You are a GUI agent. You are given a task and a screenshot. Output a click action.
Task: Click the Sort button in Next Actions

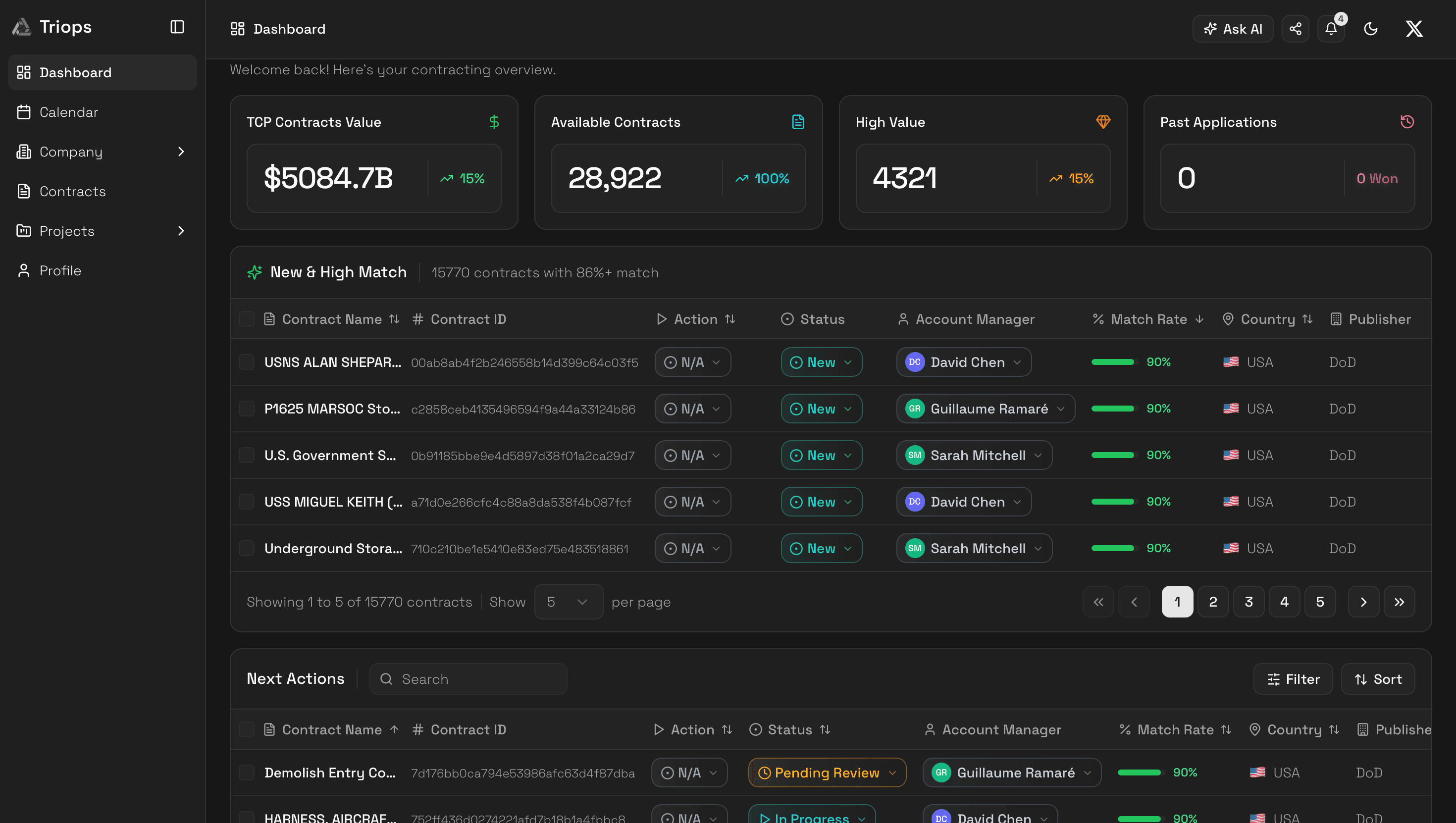coord(1377,679)
